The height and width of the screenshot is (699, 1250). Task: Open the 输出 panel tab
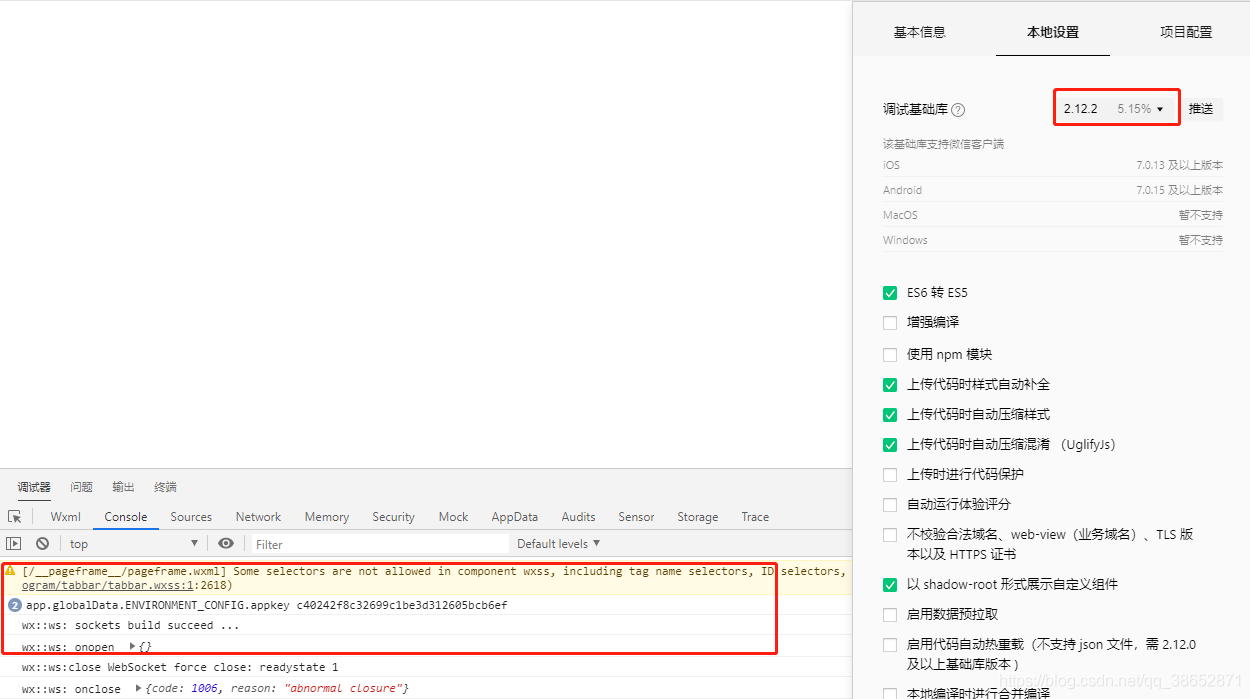(x=123, y=487)
